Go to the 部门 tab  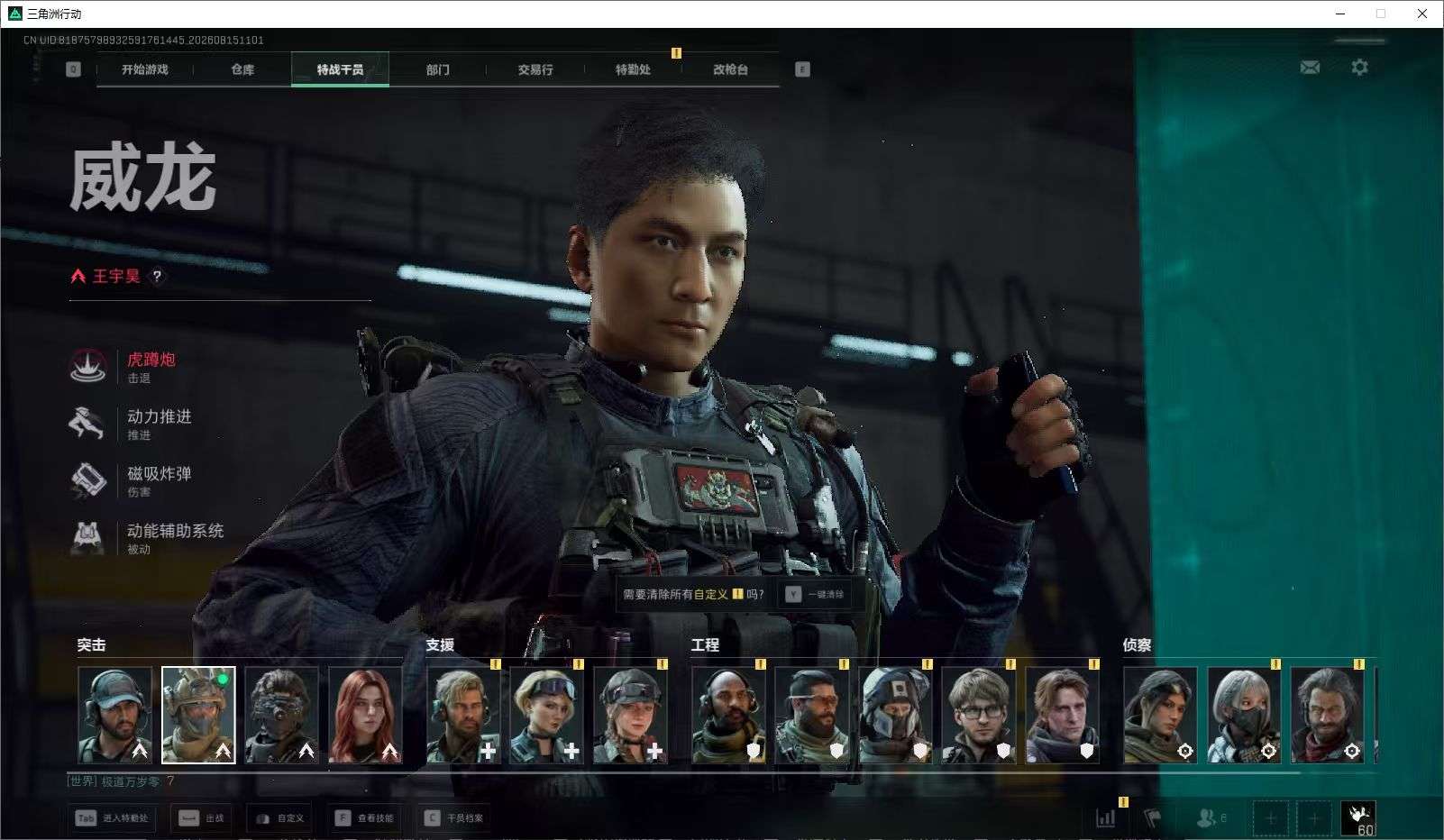438,69
